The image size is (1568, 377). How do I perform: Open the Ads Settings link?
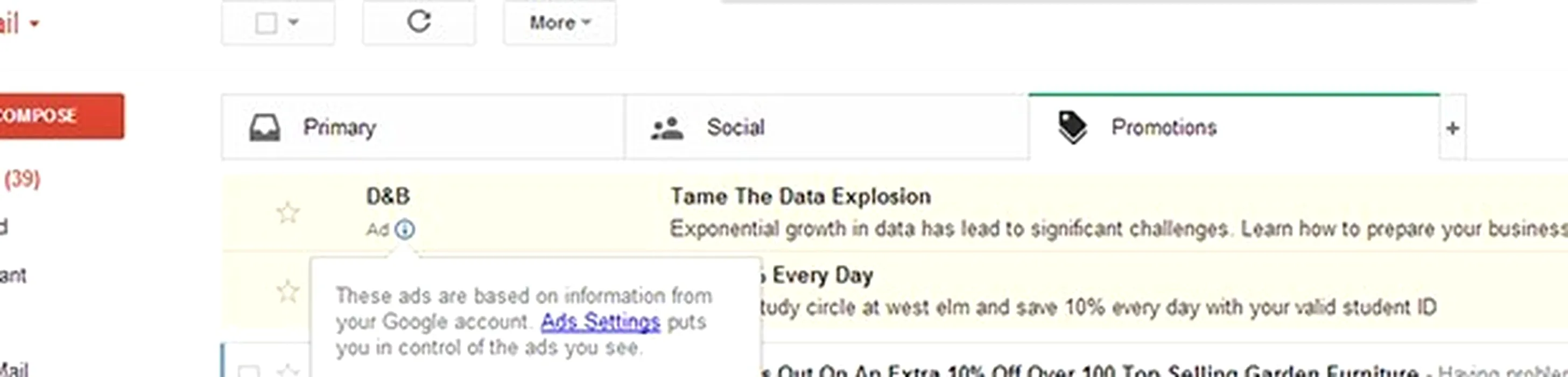(x=600, y=321)
